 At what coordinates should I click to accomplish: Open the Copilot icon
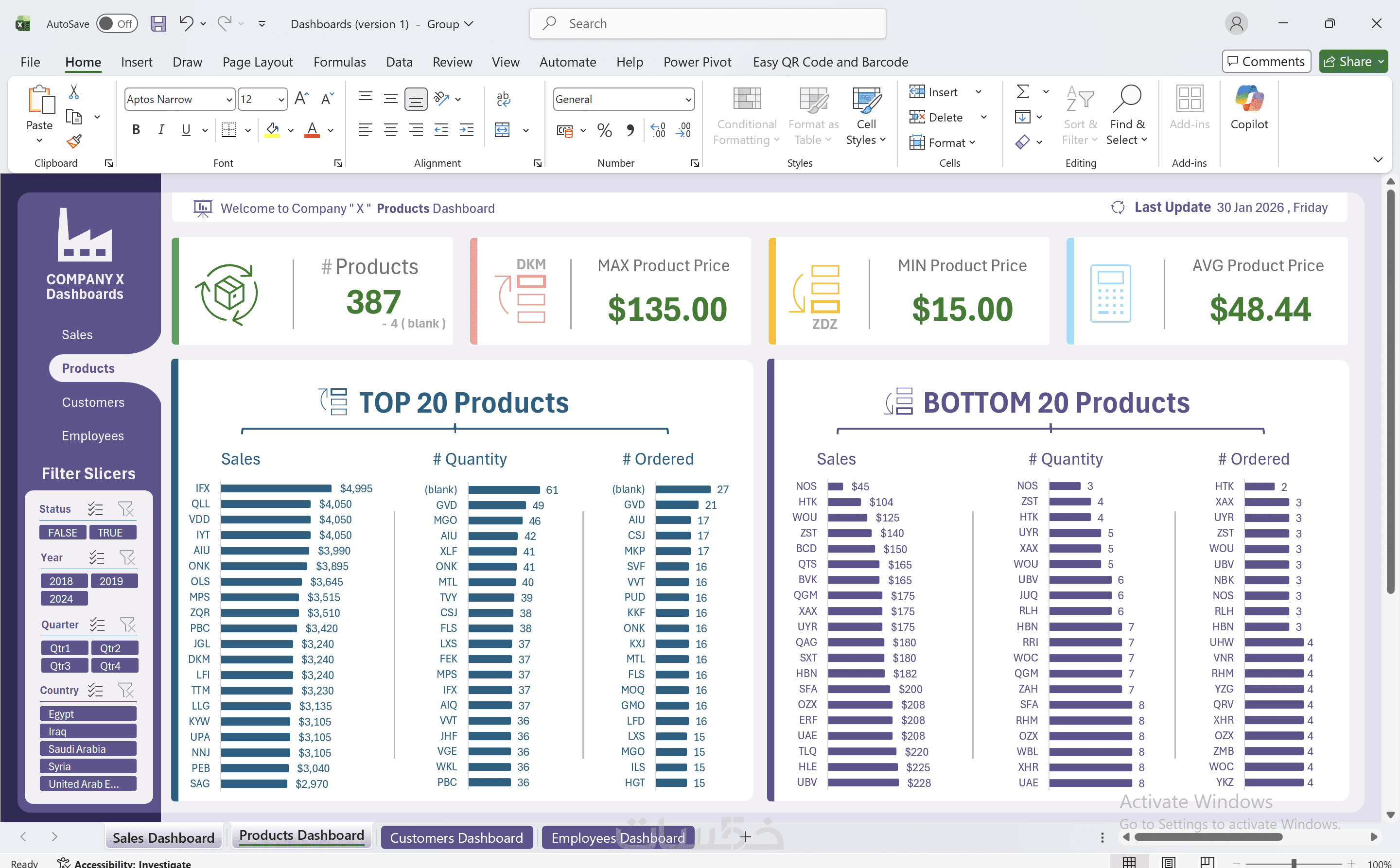click(x=1249, y=108)
